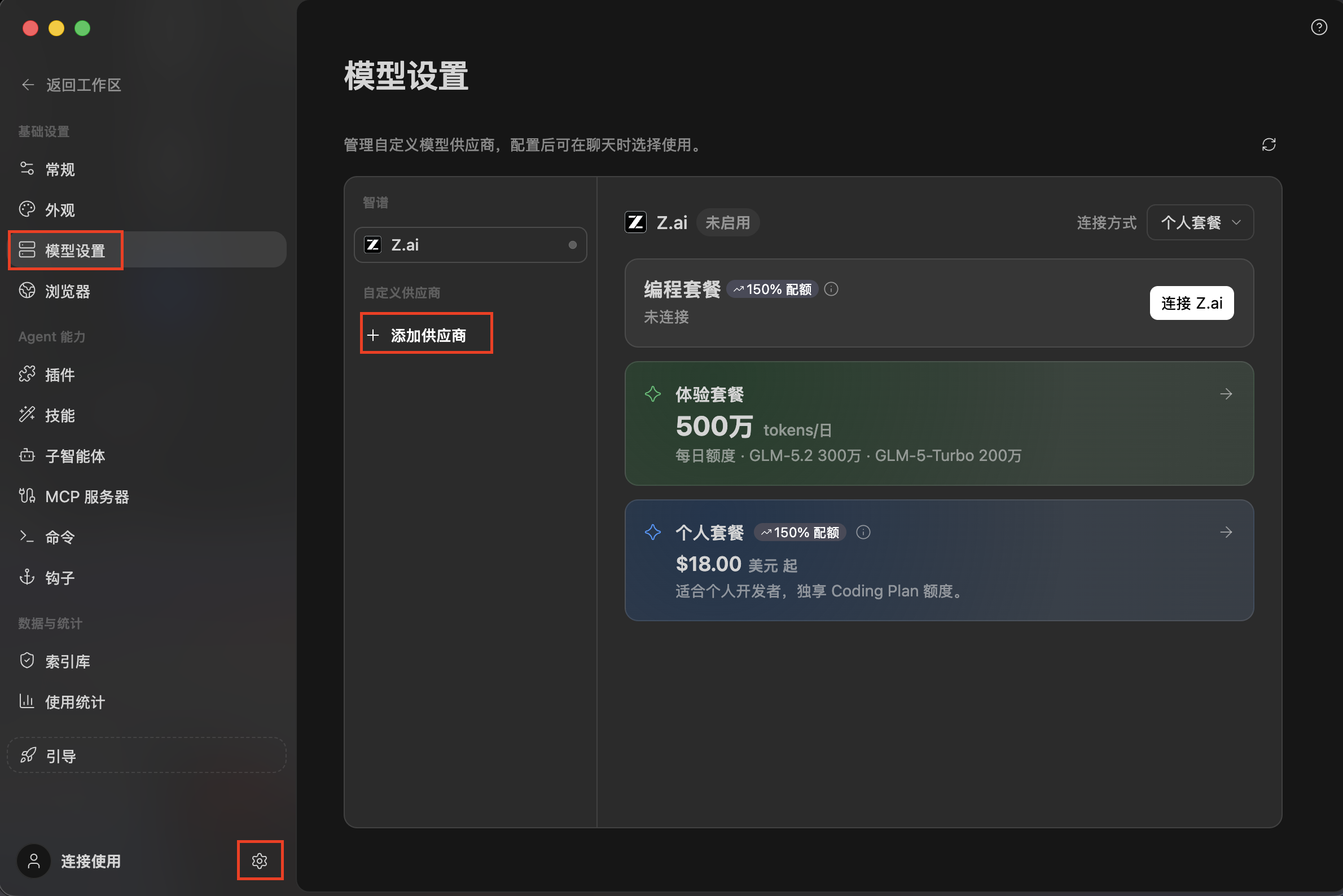Click the 500万 tokens/日 text

753,427
